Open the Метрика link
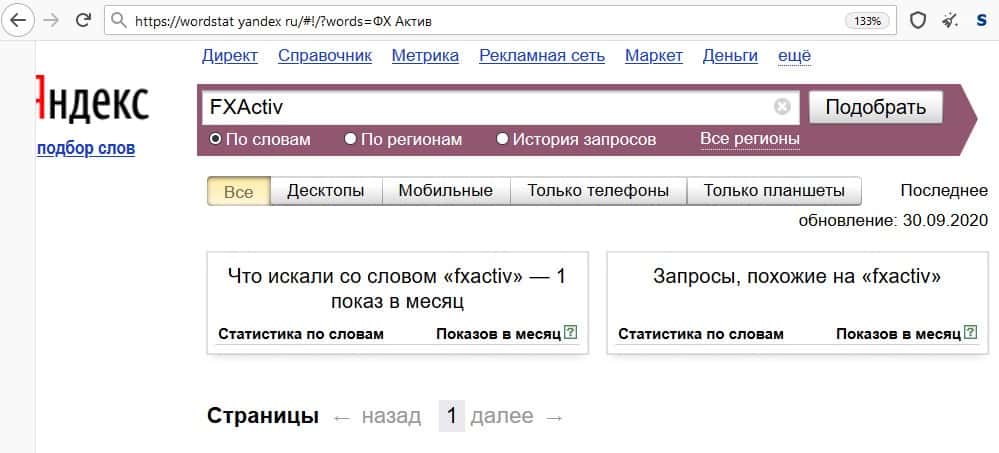 (x=425, y=56)
